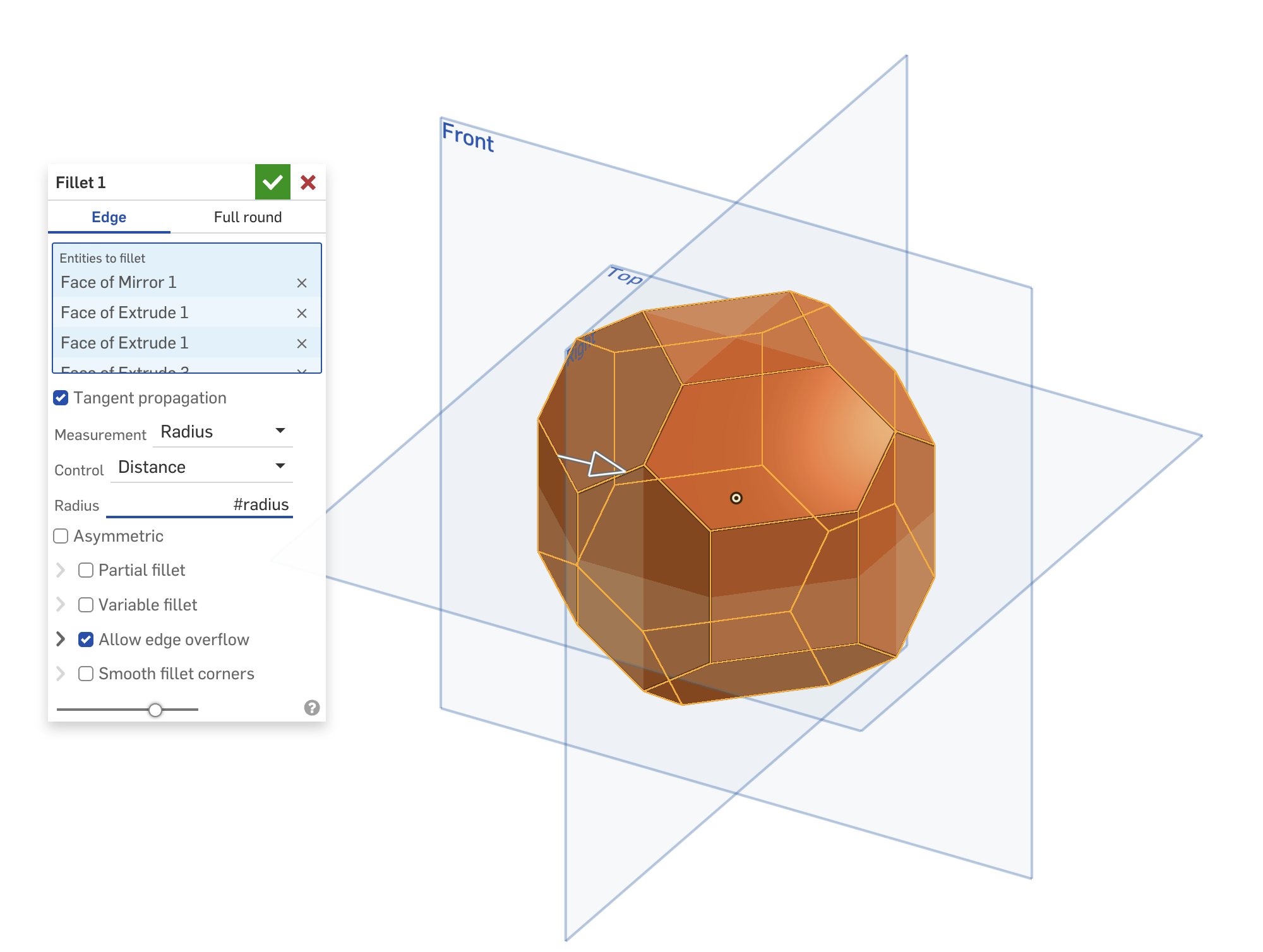This screenshot has height=952, width=1263.
Task: Click the preview slider handle
Action: click(x=155, y=710)
